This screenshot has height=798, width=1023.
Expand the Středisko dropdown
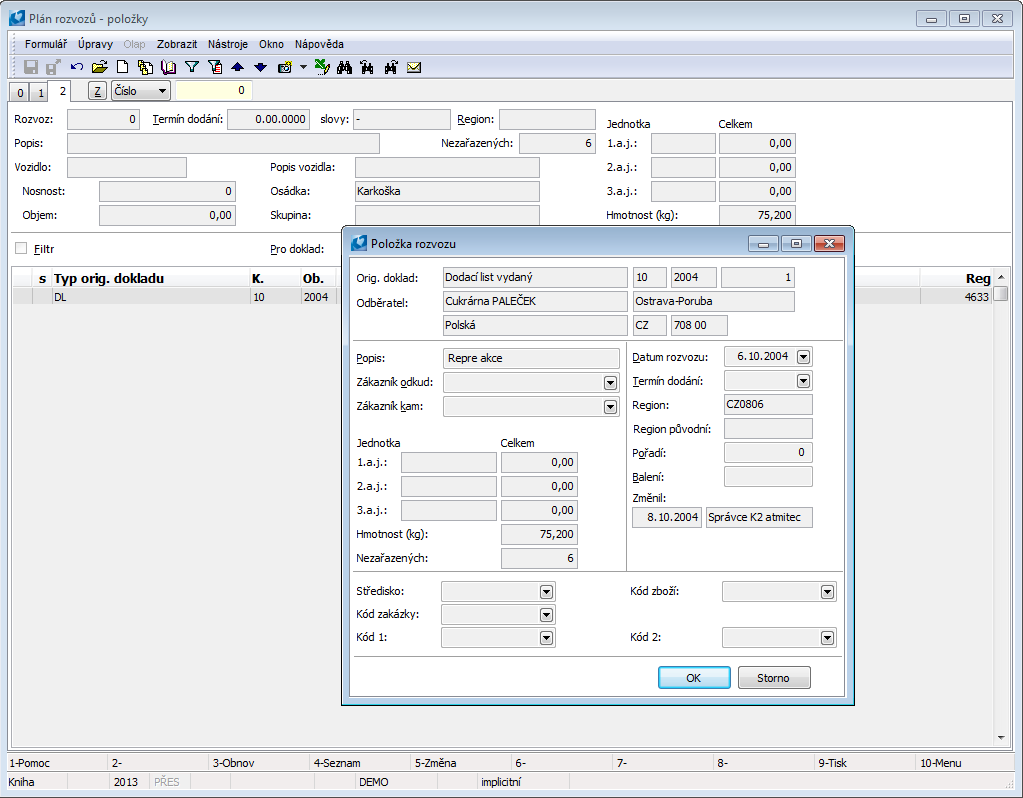coord(546,591)
